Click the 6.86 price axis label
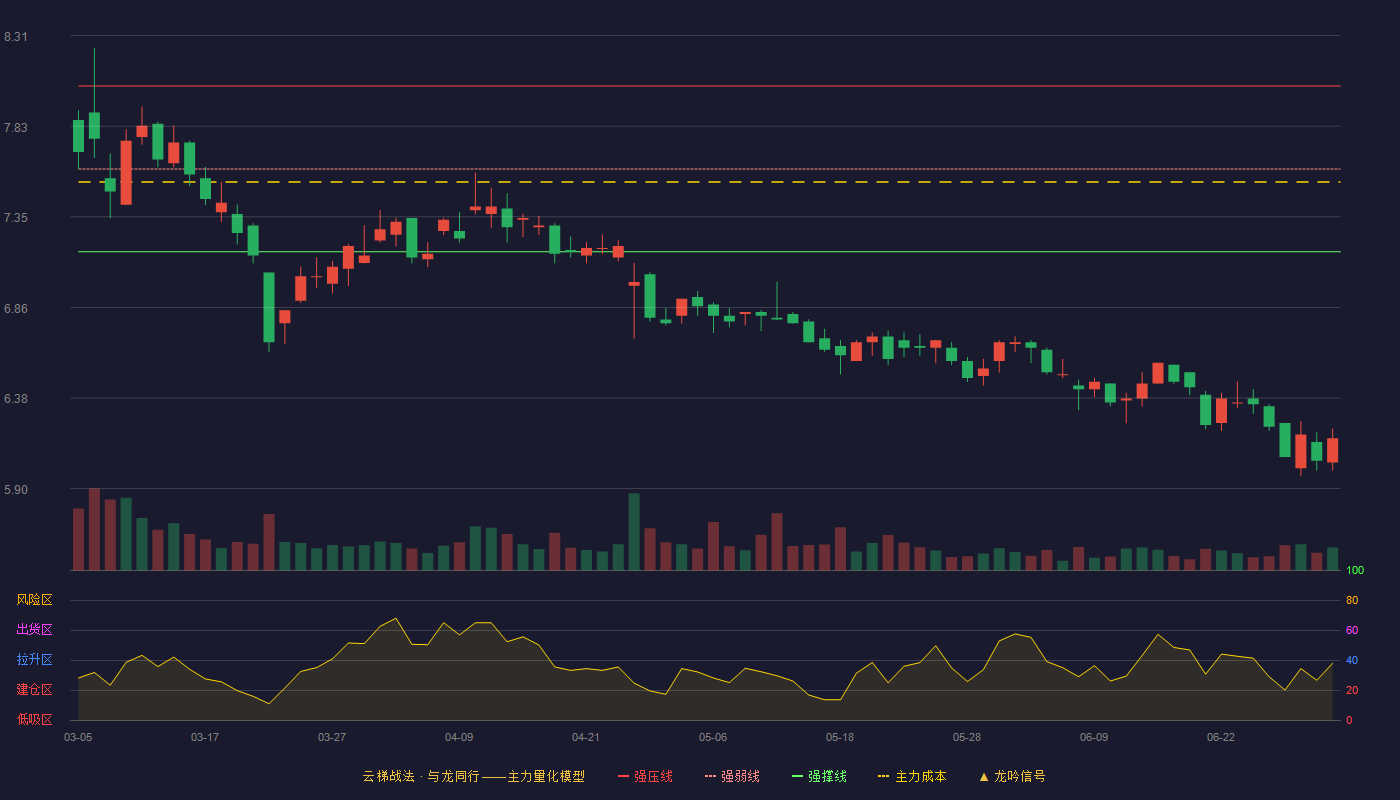 [x=16, y=309]
